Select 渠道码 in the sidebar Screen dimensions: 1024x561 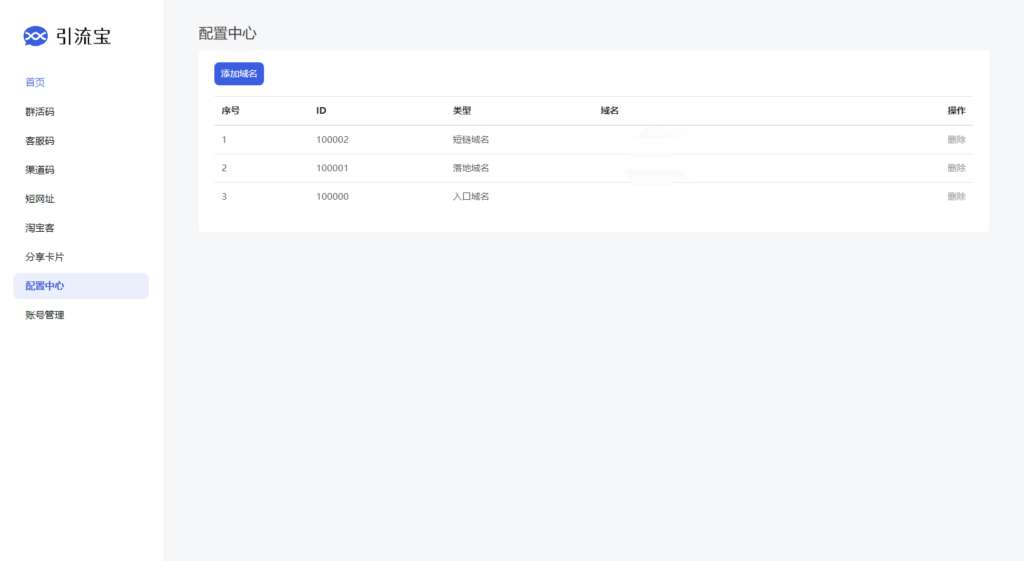(x=40, y=170)
